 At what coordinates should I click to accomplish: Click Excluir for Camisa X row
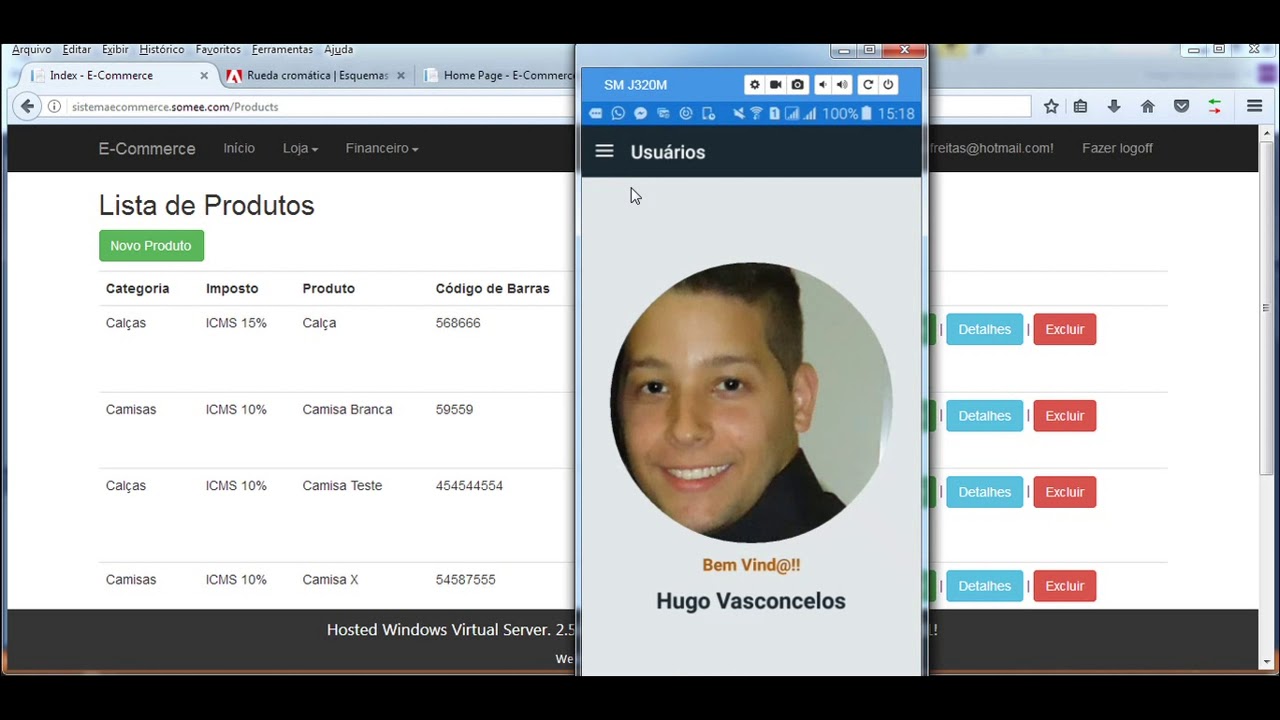[1064, 586]
